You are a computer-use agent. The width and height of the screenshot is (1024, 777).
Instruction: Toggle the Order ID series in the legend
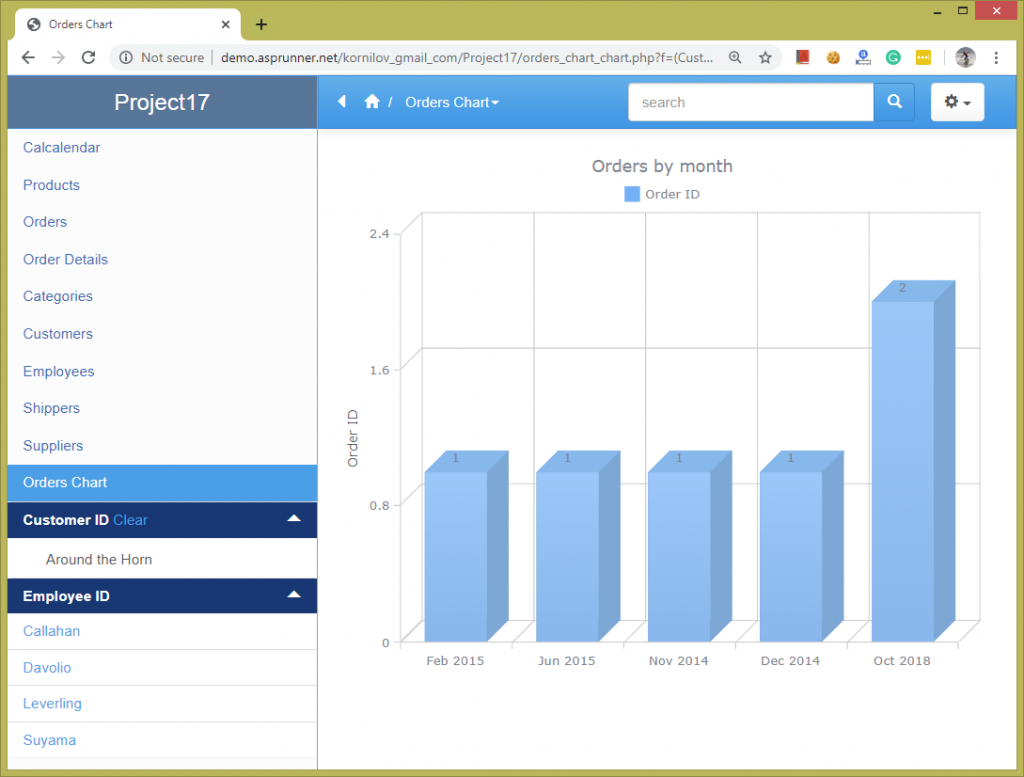[x=661, y=194]
